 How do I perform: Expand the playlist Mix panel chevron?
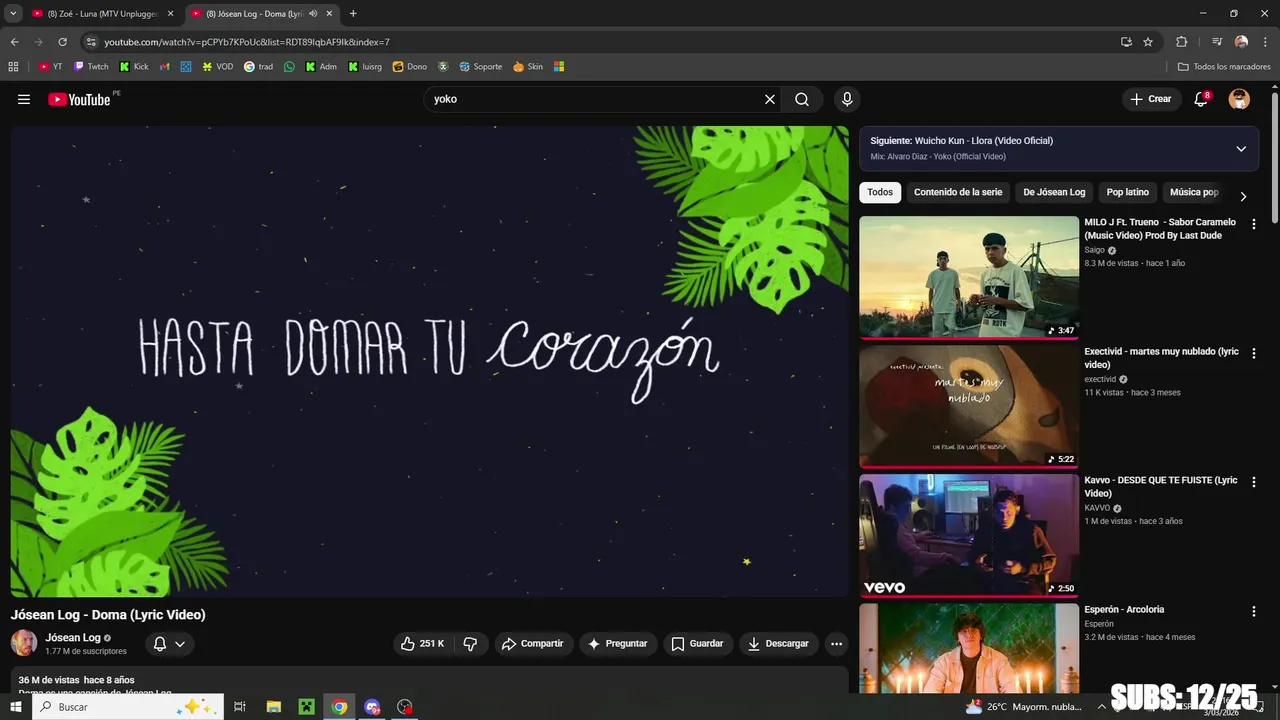(x=1241, y=149)
